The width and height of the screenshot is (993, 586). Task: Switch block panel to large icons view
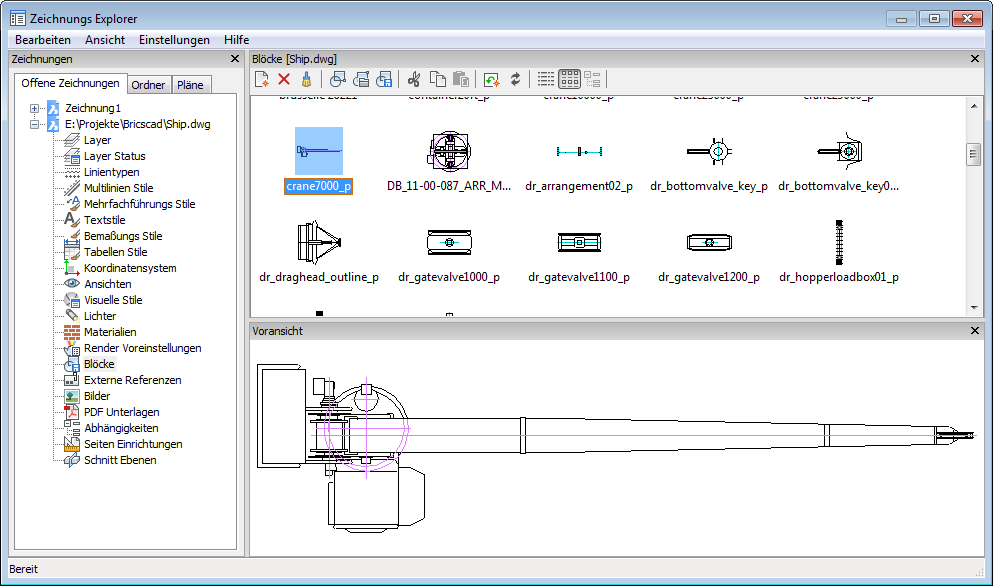pos(568,79)
